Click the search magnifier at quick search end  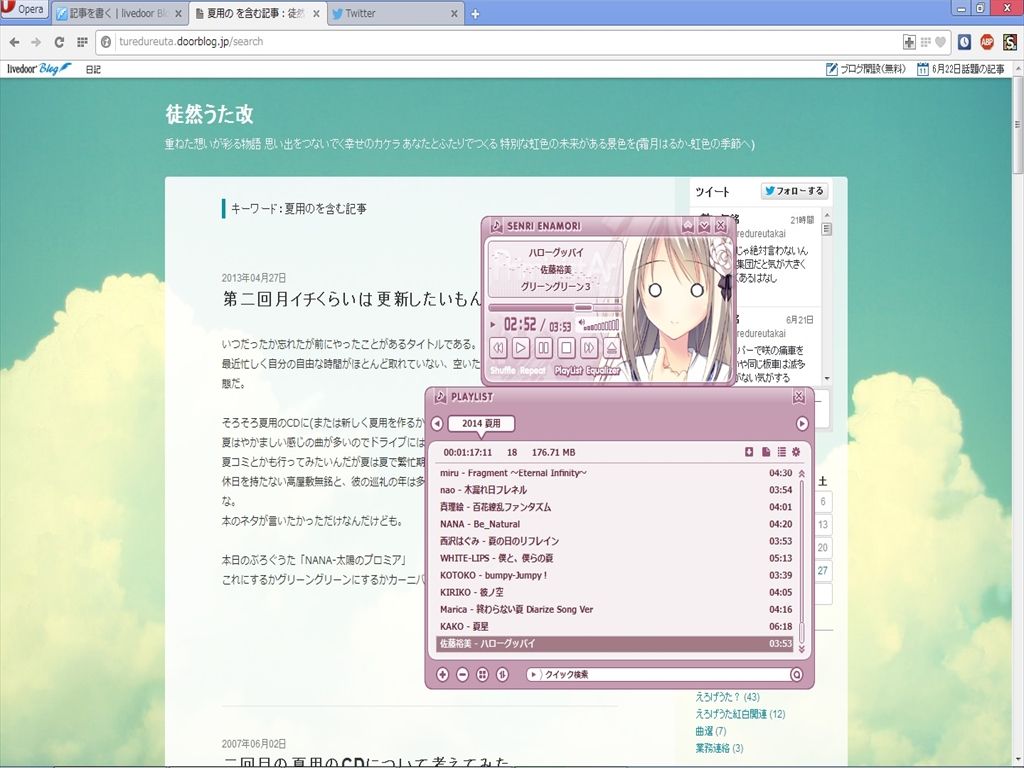coord(796,675)
